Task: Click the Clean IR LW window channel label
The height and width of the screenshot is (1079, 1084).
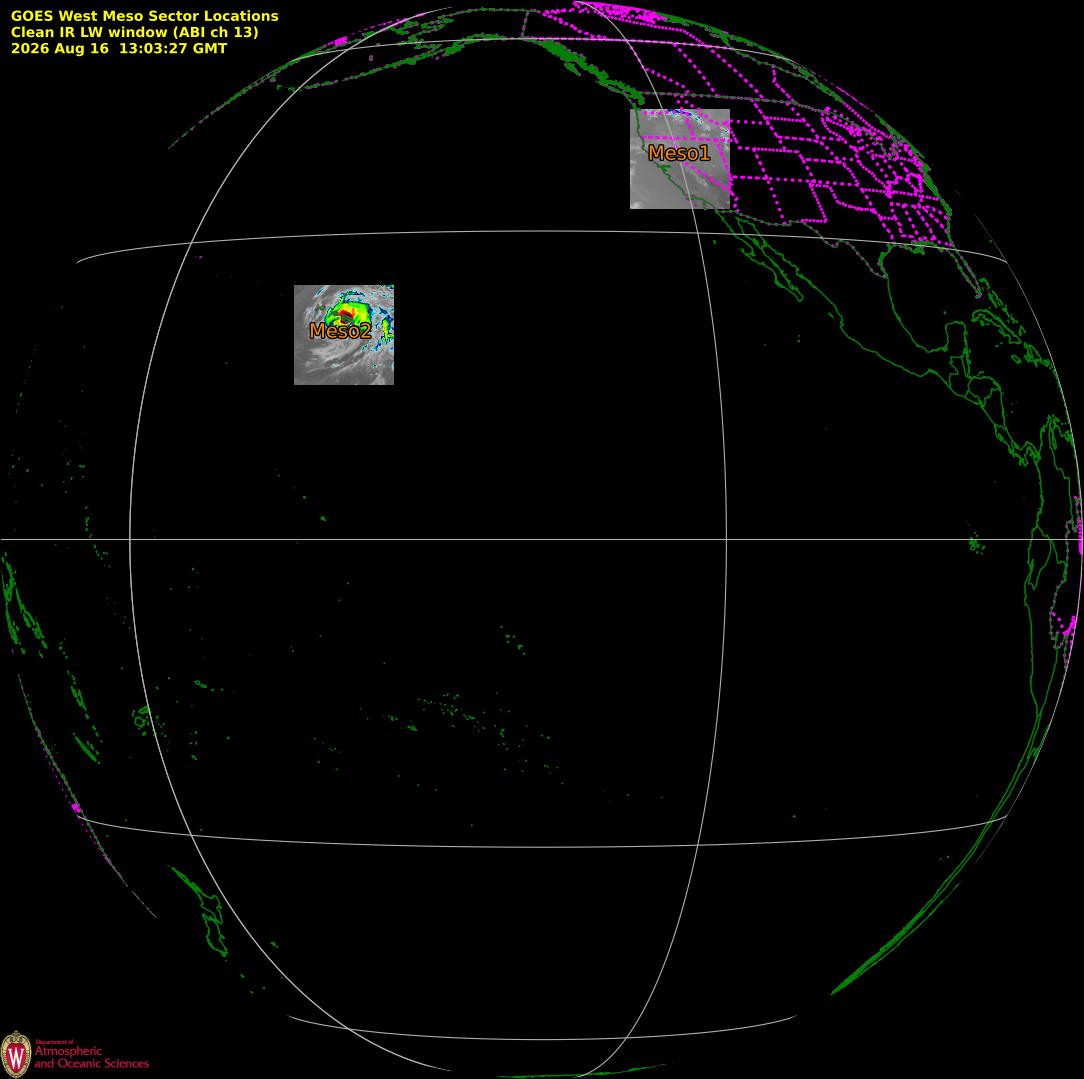Action: (134, 32)
